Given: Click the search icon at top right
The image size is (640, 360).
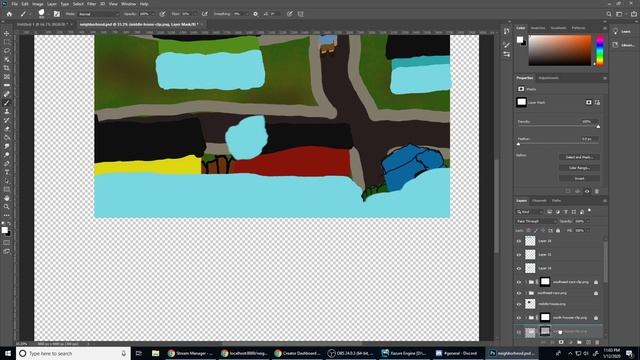Looking at the screenshot, I should [x=609, y=14].
